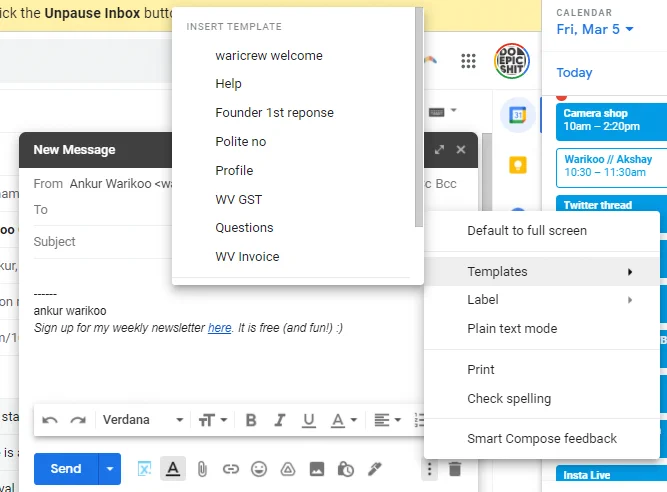Open the text size dropdown

[213, 420]
